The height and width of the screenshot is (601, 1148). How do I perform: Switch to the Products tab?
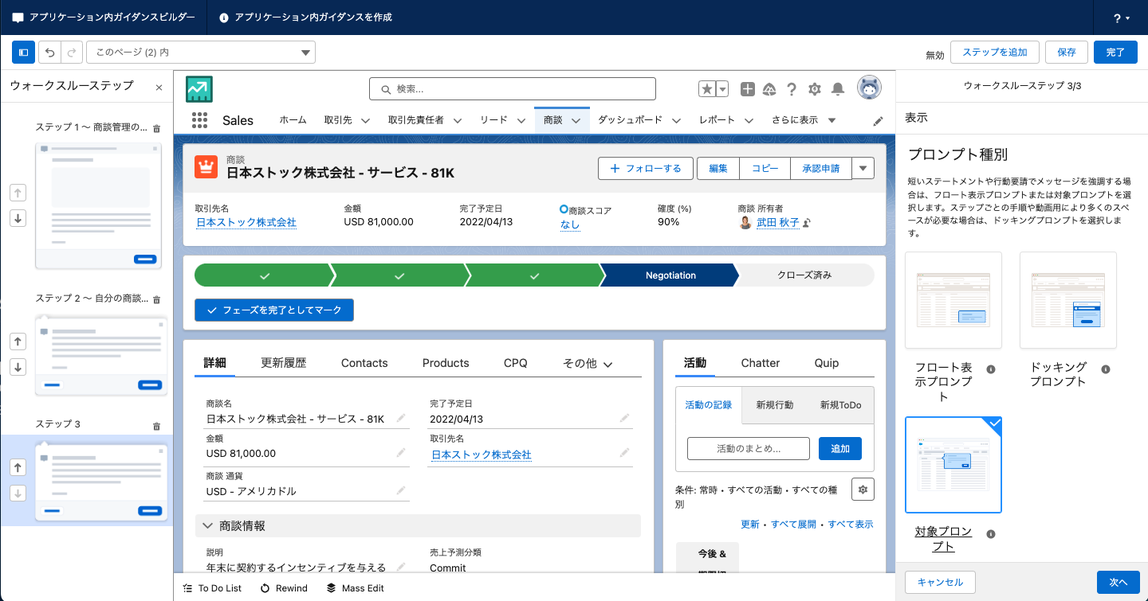(x=445, y=363)
